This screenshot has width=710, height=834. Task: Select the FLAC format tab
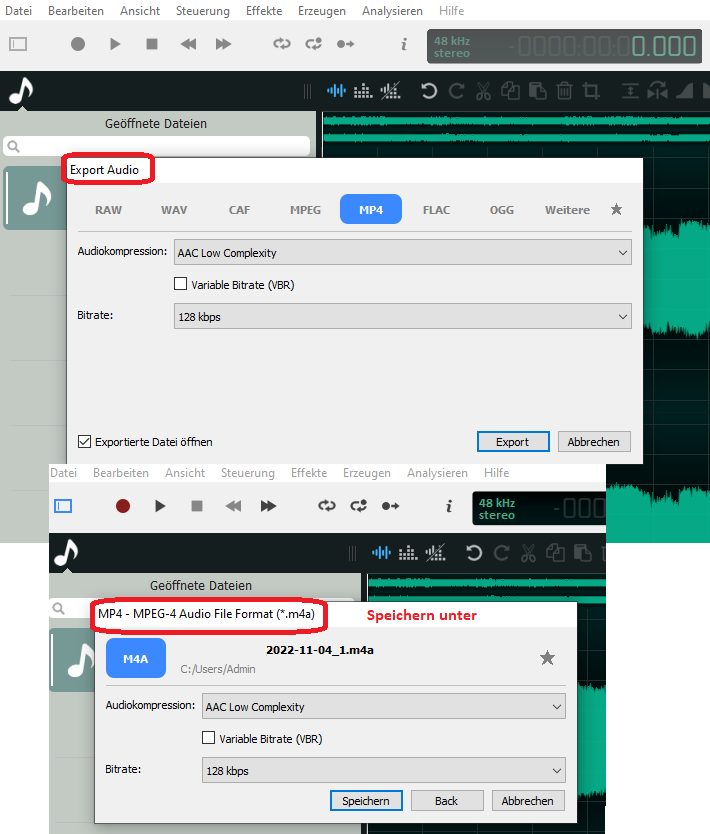(x=436, y=210)
